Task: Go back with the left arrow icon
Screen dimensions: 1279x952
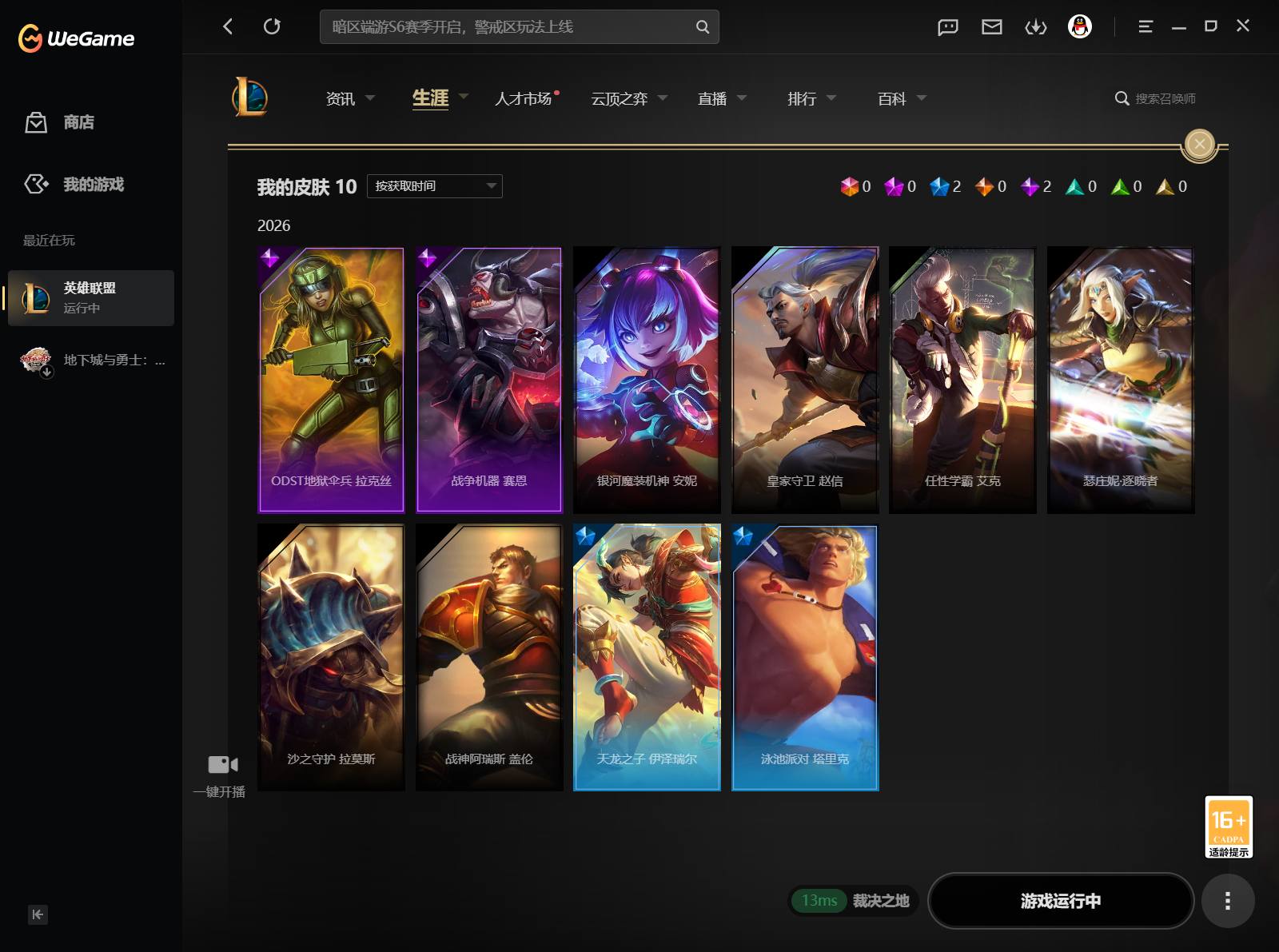Action: coord(228,26)
